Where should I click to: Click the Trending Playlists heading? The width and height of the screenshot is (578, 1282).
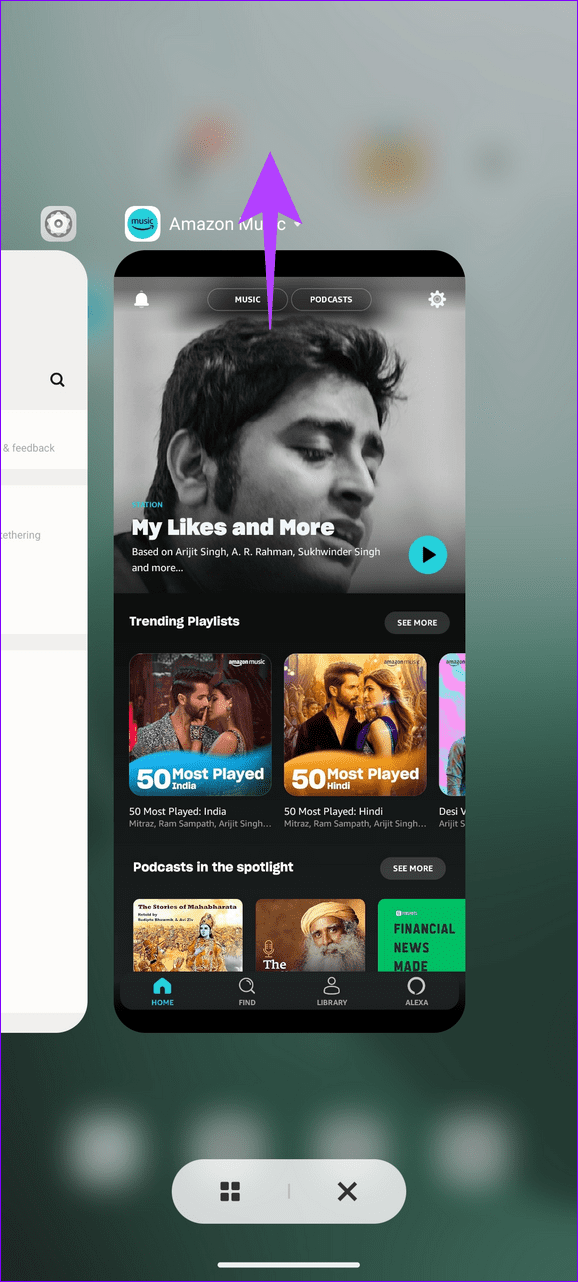click(184, 621)
